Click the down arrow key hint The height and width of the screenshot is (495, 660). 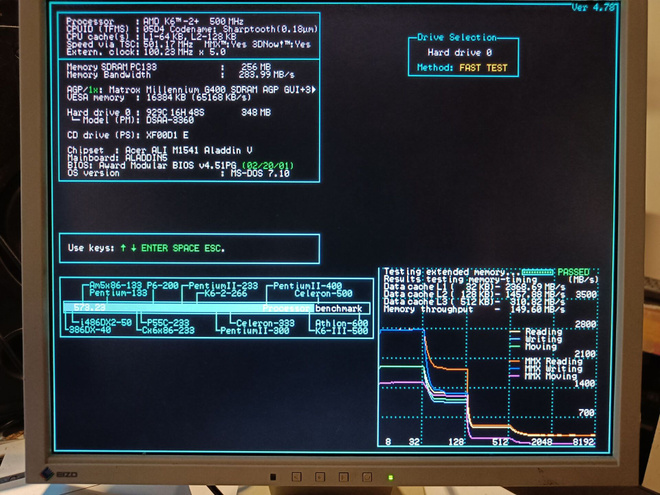pos(133,248)
